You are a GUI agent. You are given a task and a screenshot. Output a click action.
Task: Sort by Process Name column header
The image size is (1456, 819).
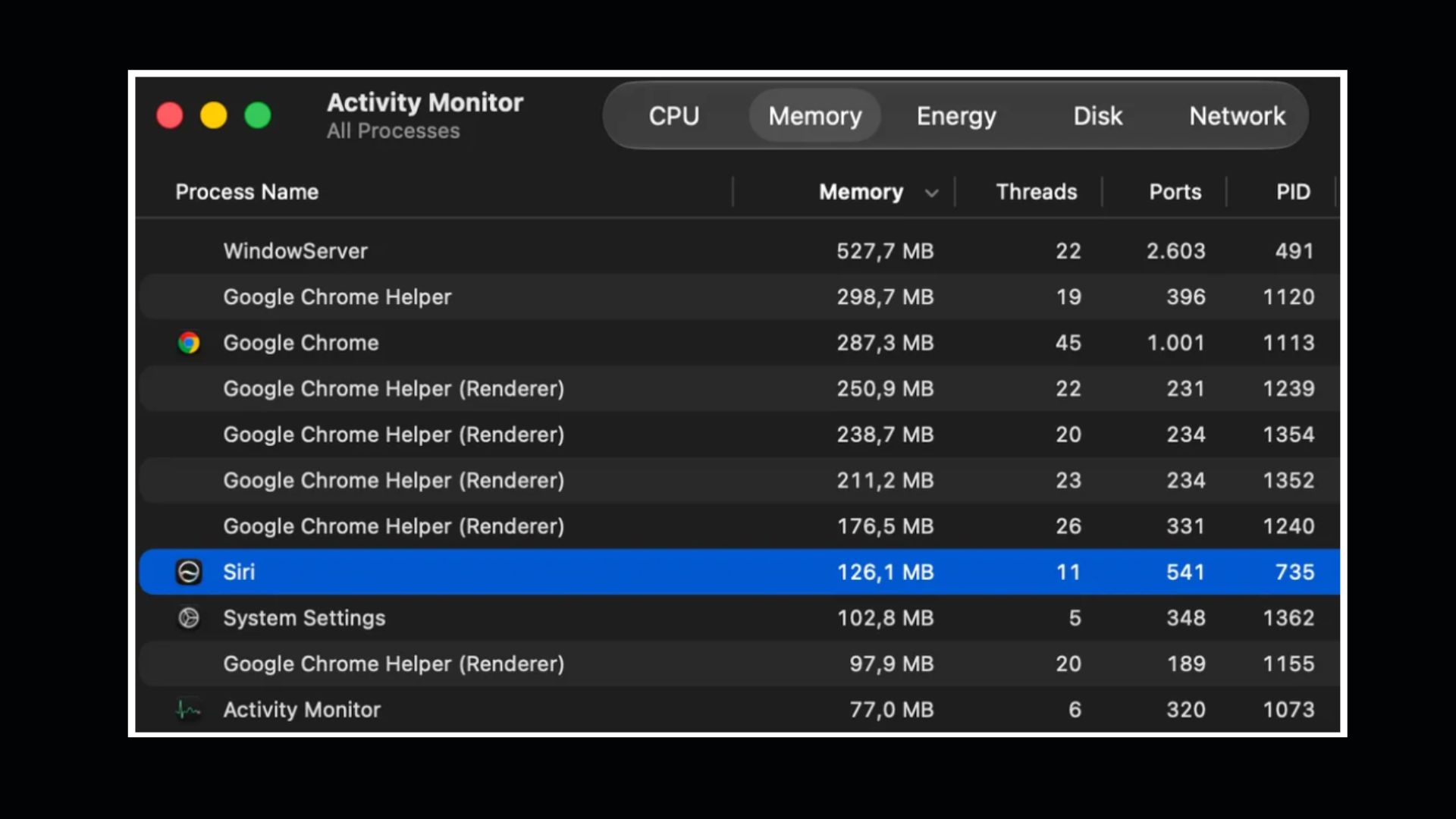click(x=247, y=192)
